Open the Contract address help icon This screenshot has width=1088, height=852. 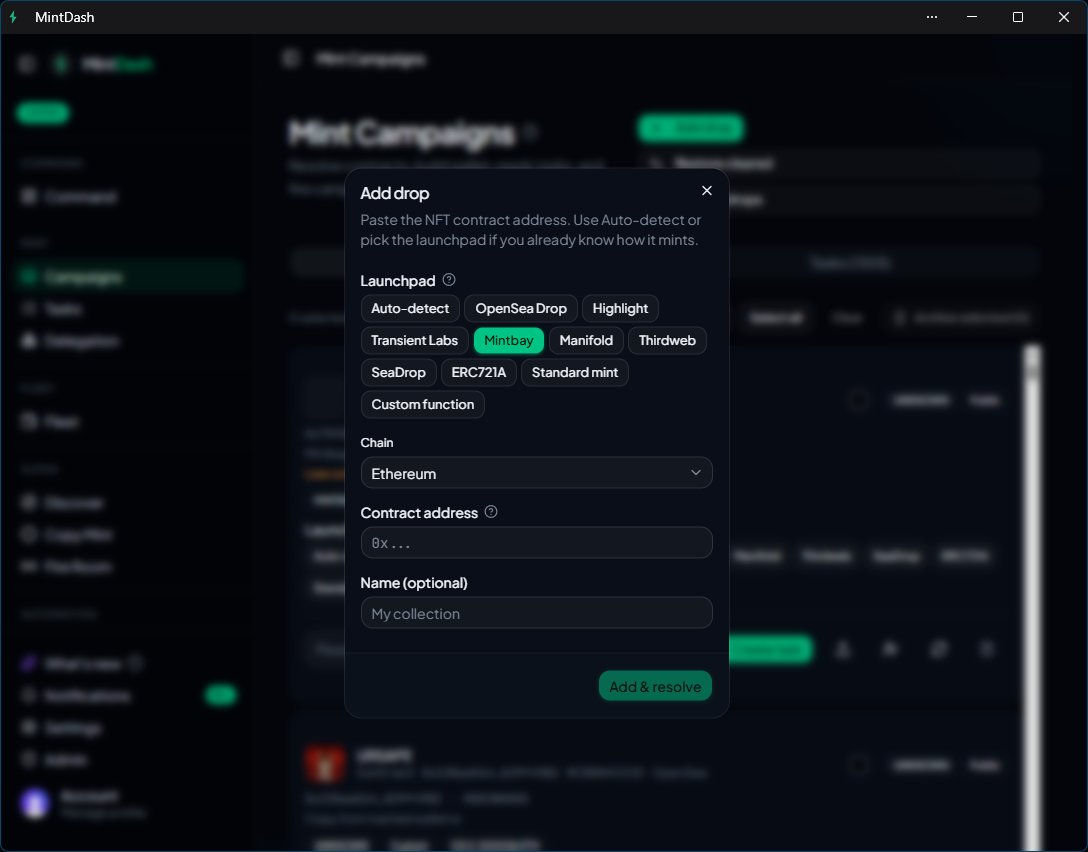(491, 512)
